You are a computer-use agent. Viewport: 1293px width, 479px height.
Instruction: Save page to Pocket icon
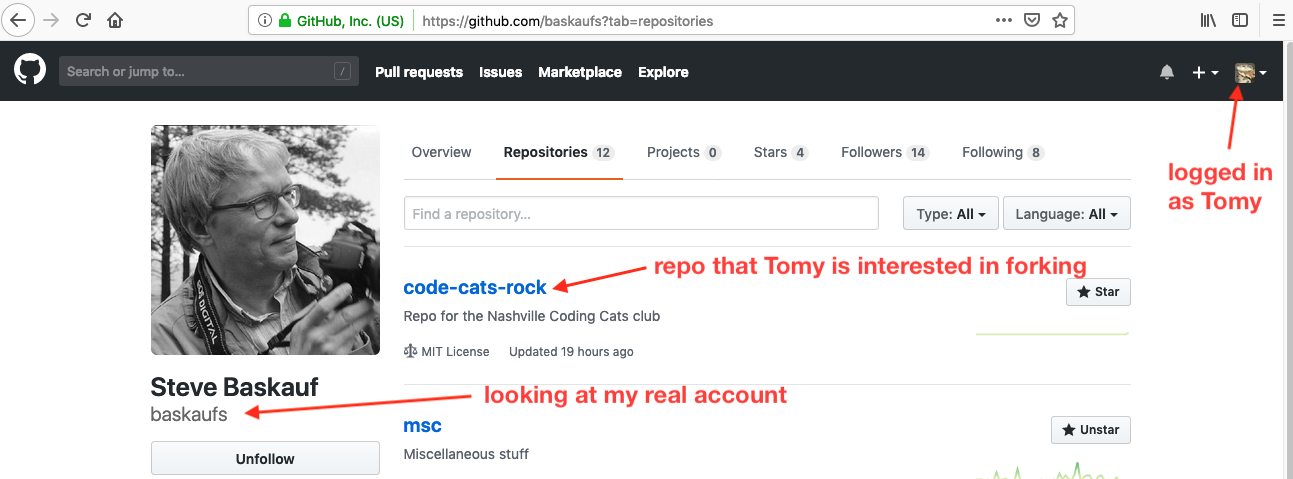pos(1032,20)
